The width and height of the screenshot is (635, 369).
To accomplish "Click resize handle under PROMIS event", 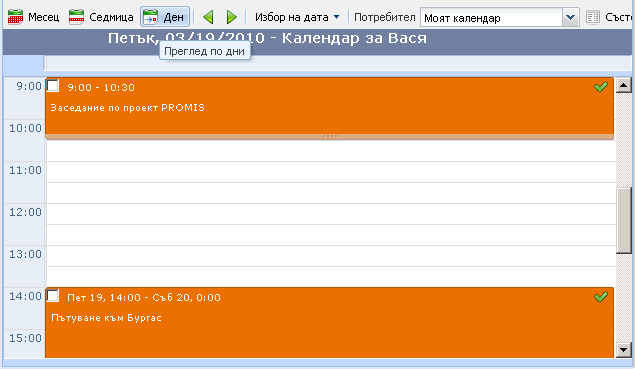I will click(x=330, y=137).
